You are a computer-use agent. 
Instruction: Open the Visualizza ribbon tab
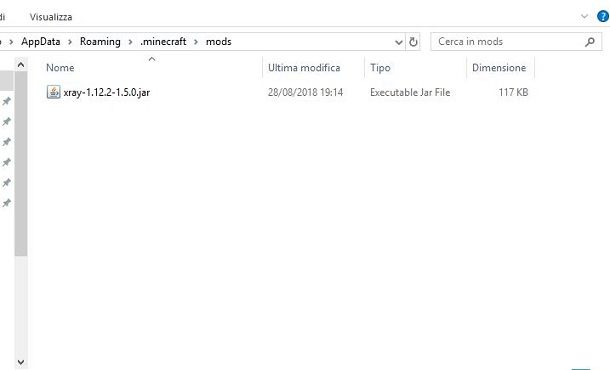coord(51,17)
